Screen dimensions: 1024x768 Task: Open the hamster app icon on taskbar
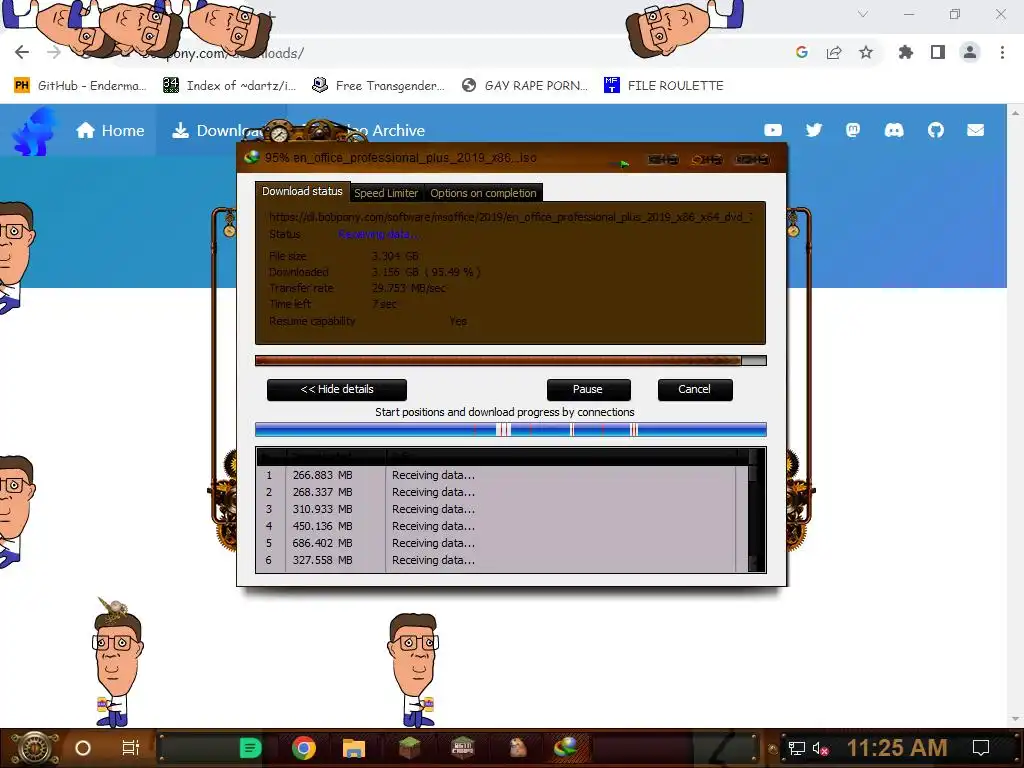tap(519, 748)
